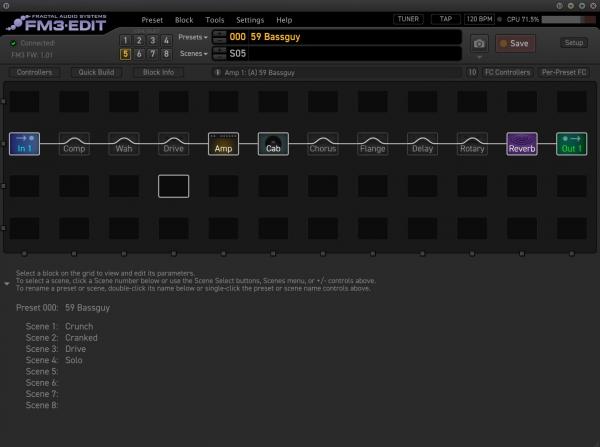Select the Wah block on the grid
The width and height of the screenshot is (600, 447).
pos(124,144)
